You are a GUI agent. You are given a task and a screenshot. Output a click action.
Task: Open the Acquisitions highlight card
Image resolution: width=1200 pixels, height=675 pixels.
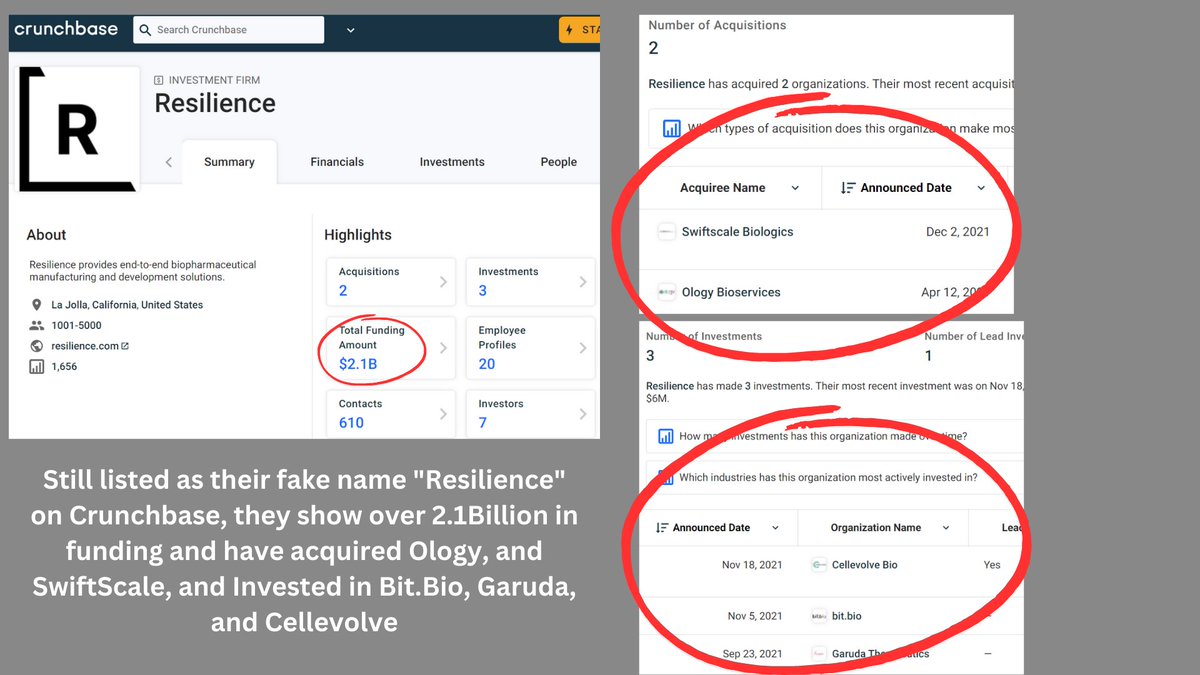(x=390, y=281)
